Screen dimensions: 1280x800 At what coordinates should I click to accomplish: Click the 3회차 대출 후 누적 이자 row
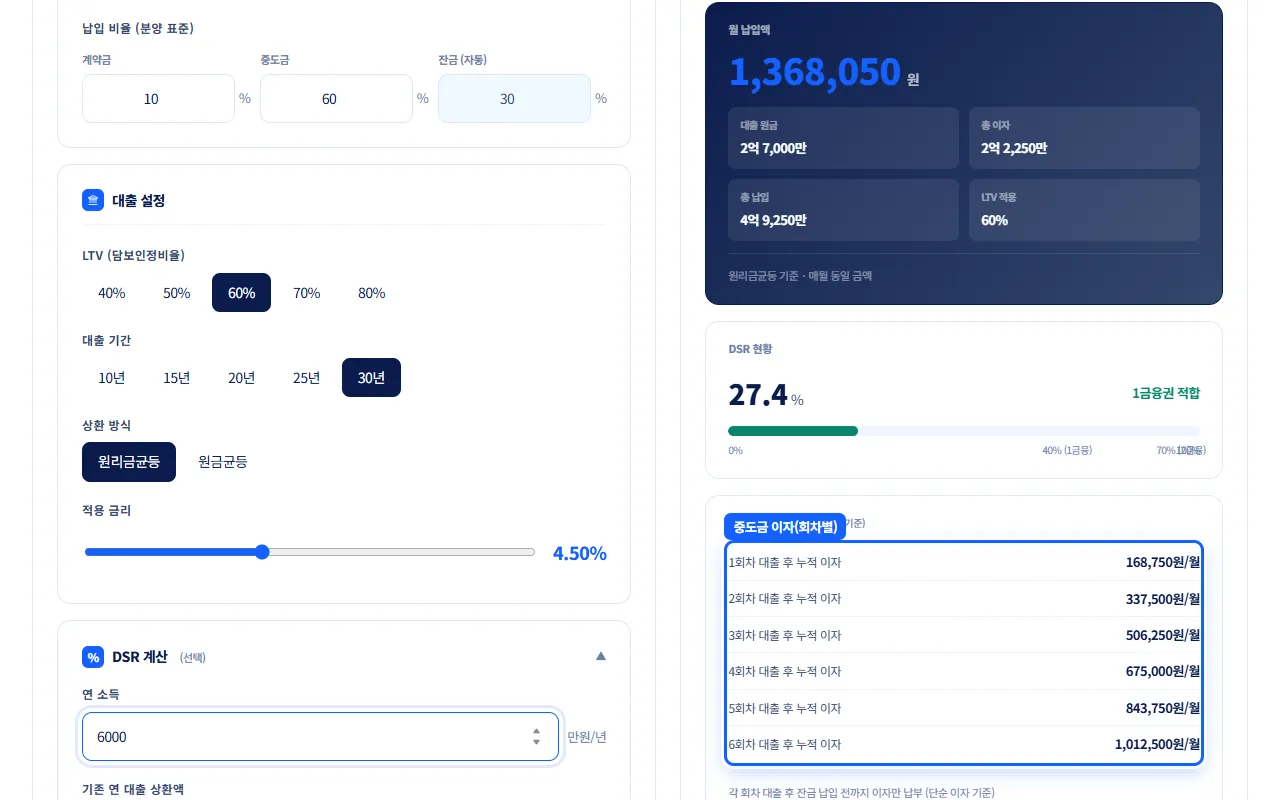(x=964, y=635)
